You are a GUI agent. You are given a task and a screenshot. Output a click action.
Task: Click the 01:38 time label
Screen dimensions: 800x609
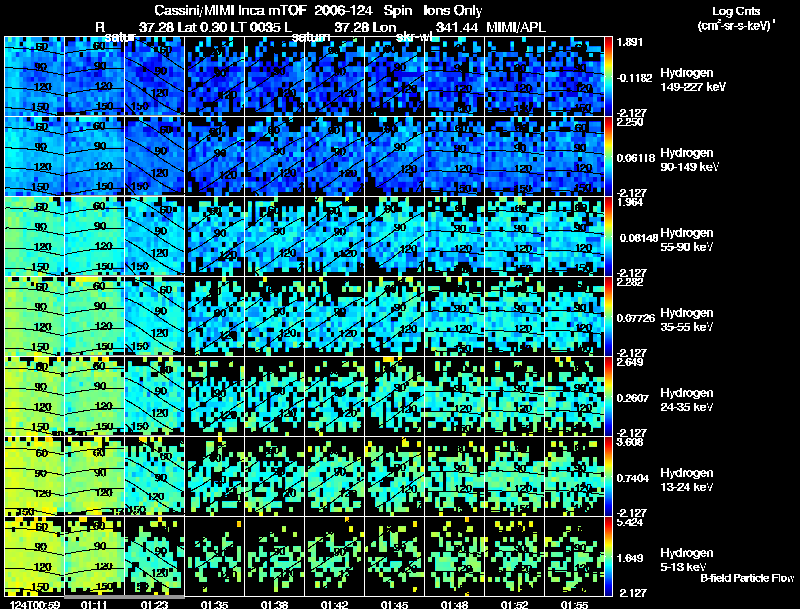click(274, 604)
